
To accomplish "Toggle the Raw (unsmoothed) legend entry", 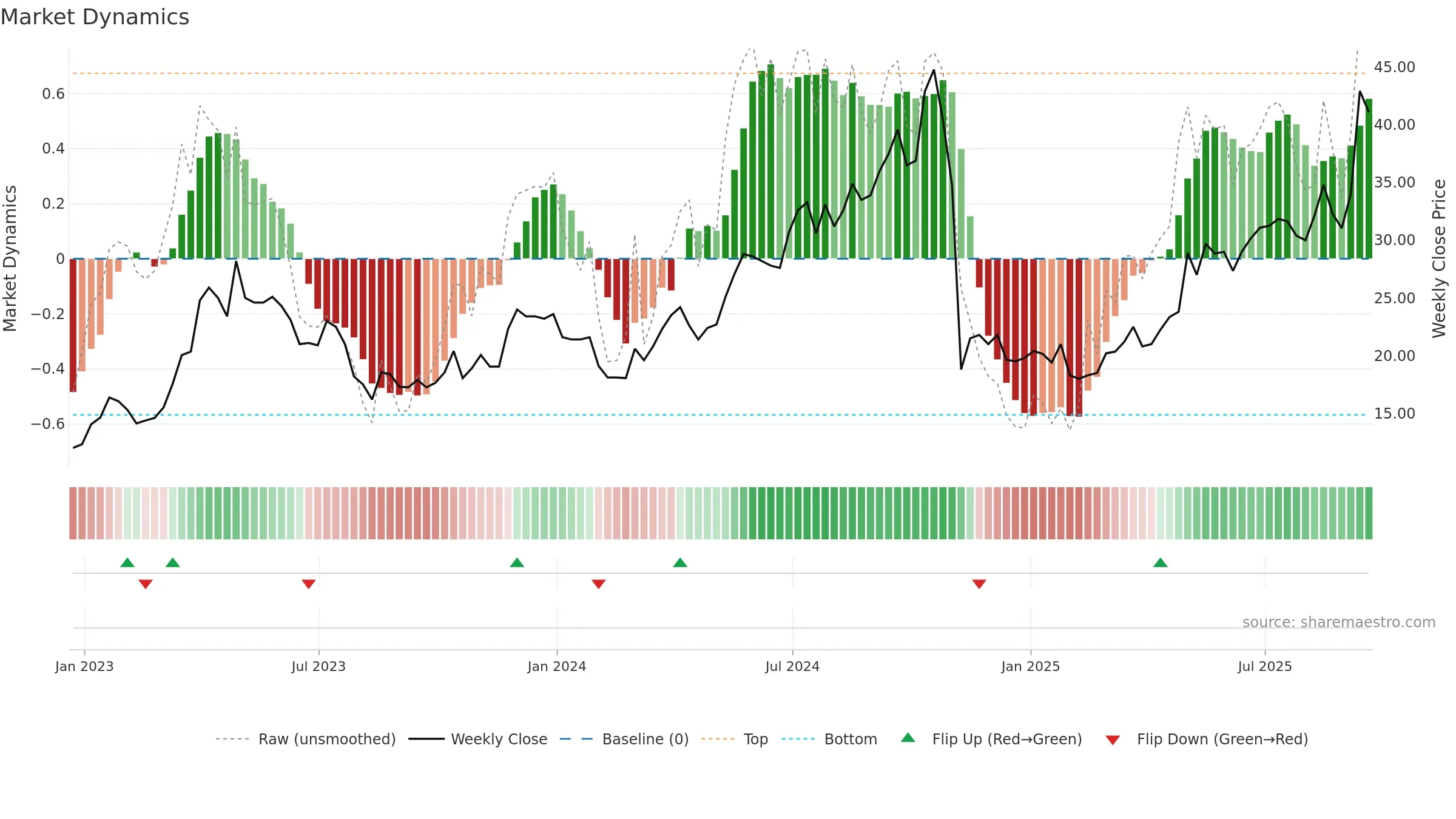I will coord(306,739).
